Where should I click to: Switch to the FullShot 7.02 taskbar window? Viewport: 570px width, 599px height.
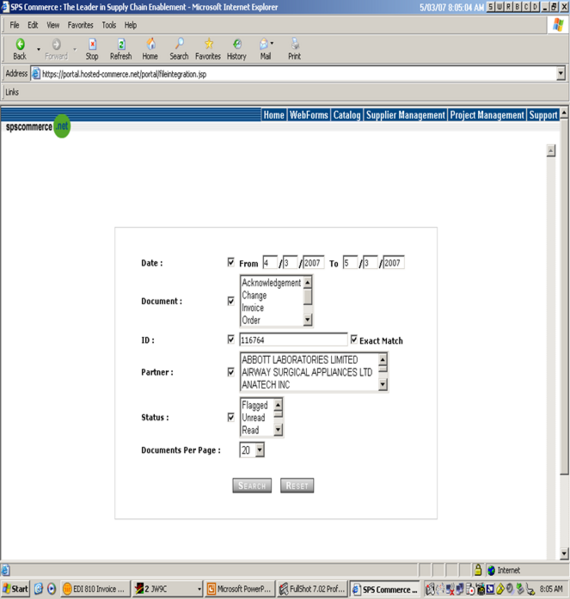pyautogui.click(x=312, y=589)
